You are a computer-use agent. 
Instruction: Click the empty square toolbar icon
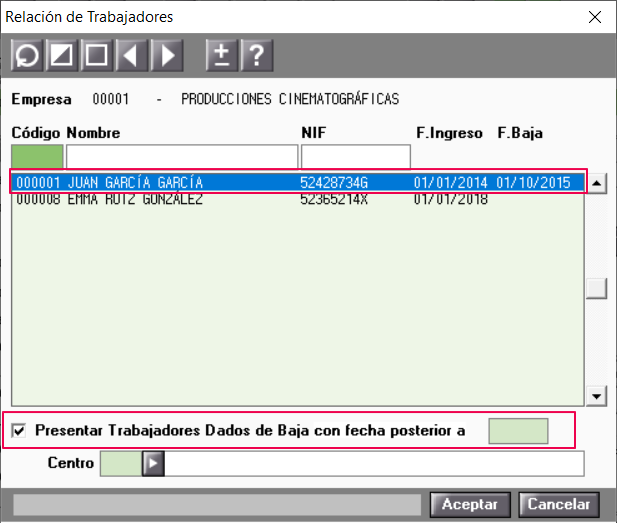pyautogui.click(x=96, y=55)
